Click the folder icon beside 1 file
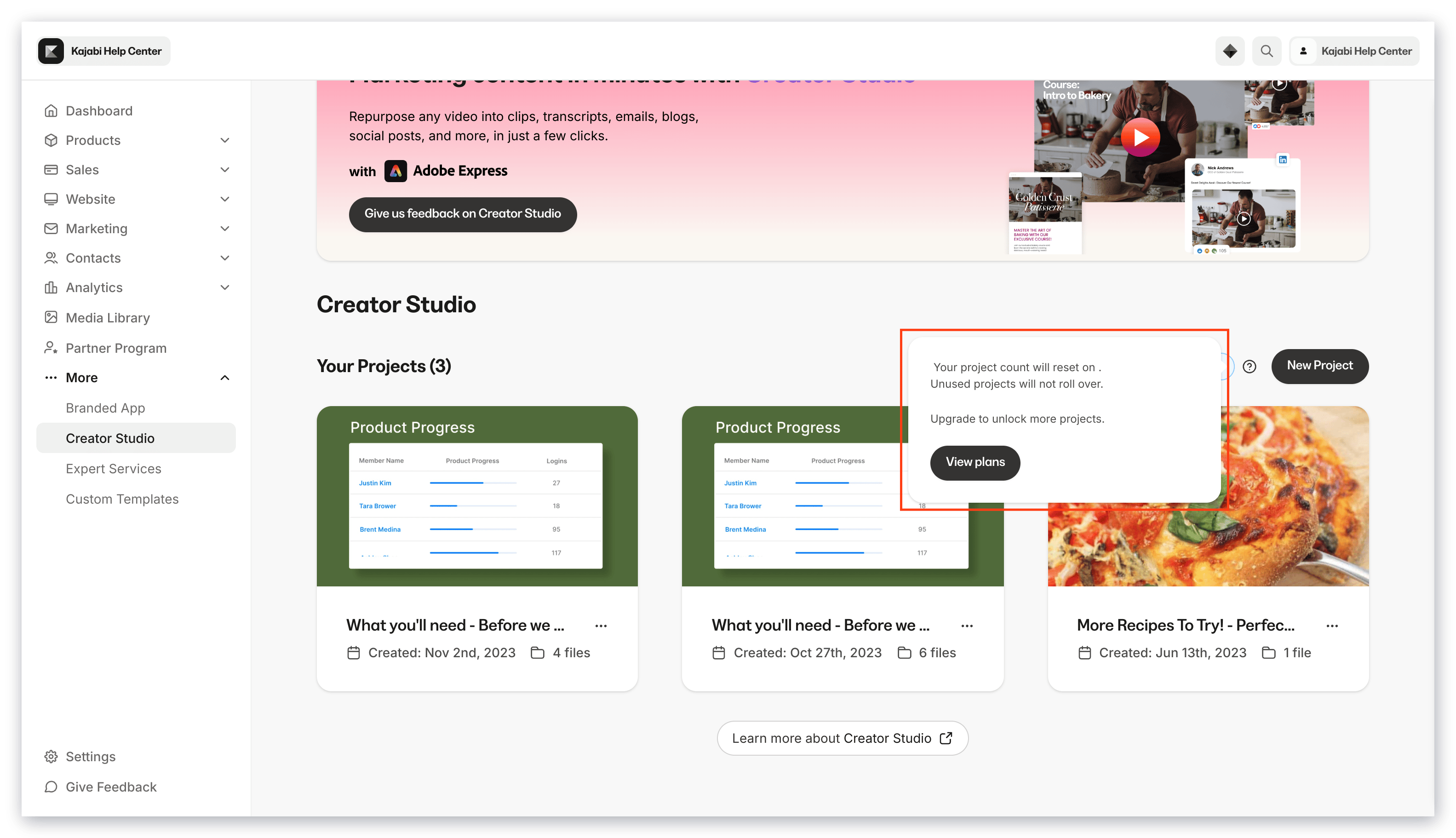1456x838 pixels. coord(1268,653)
